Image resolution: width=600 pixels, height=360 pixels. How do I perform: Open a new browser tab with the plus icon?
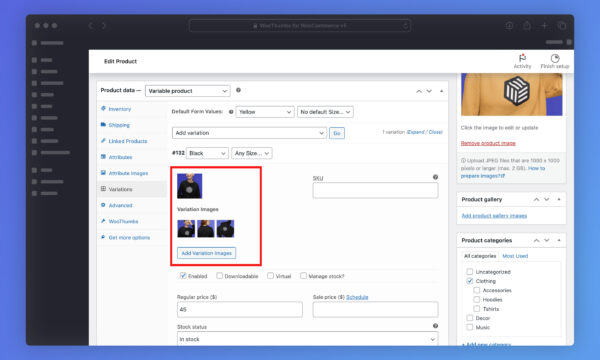coord(545,26)
